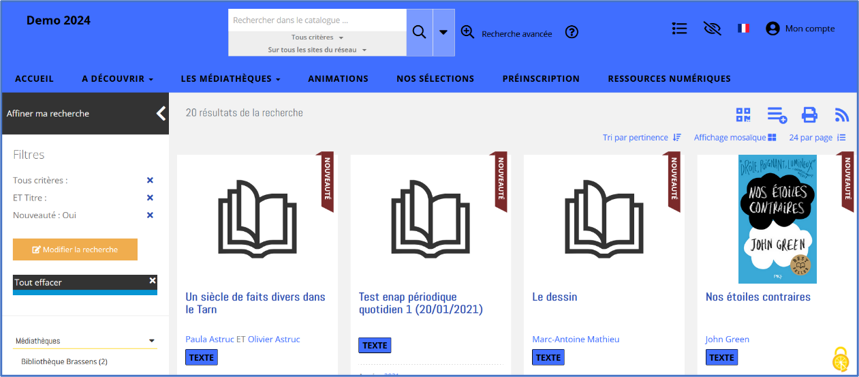Click author John Green link
Screen dimensions: 859x377
pyautogui.click(x=727, y=339)
